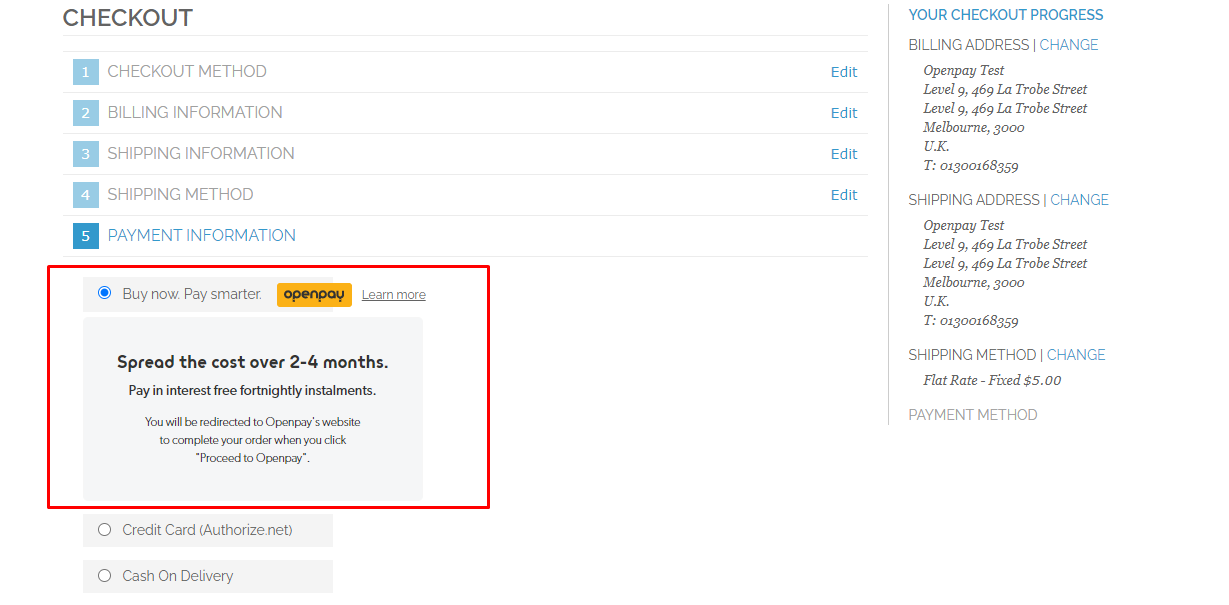
Task: Click step number 3 badge
Action: click(86, 154)
